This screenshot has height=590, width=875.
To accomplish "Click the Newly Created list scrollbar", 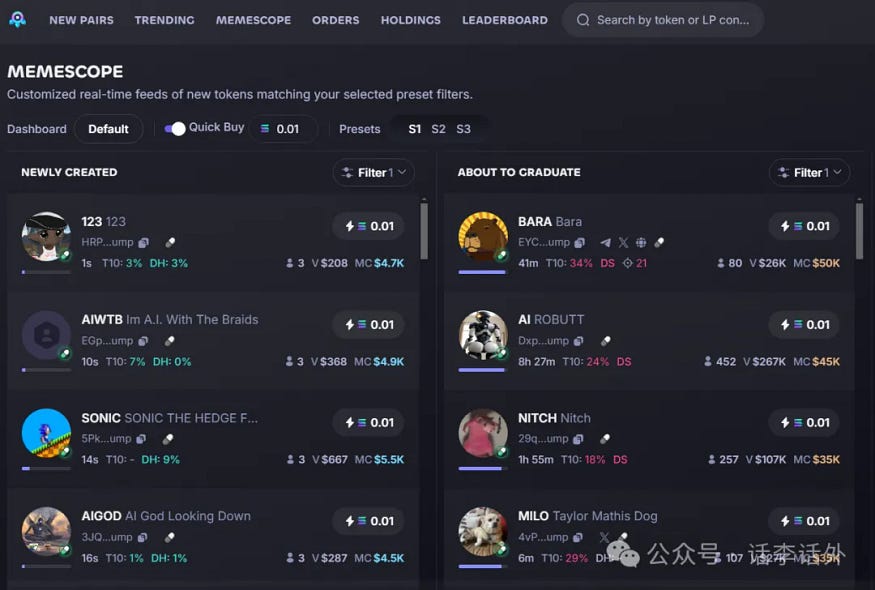I will pos(424,231).
